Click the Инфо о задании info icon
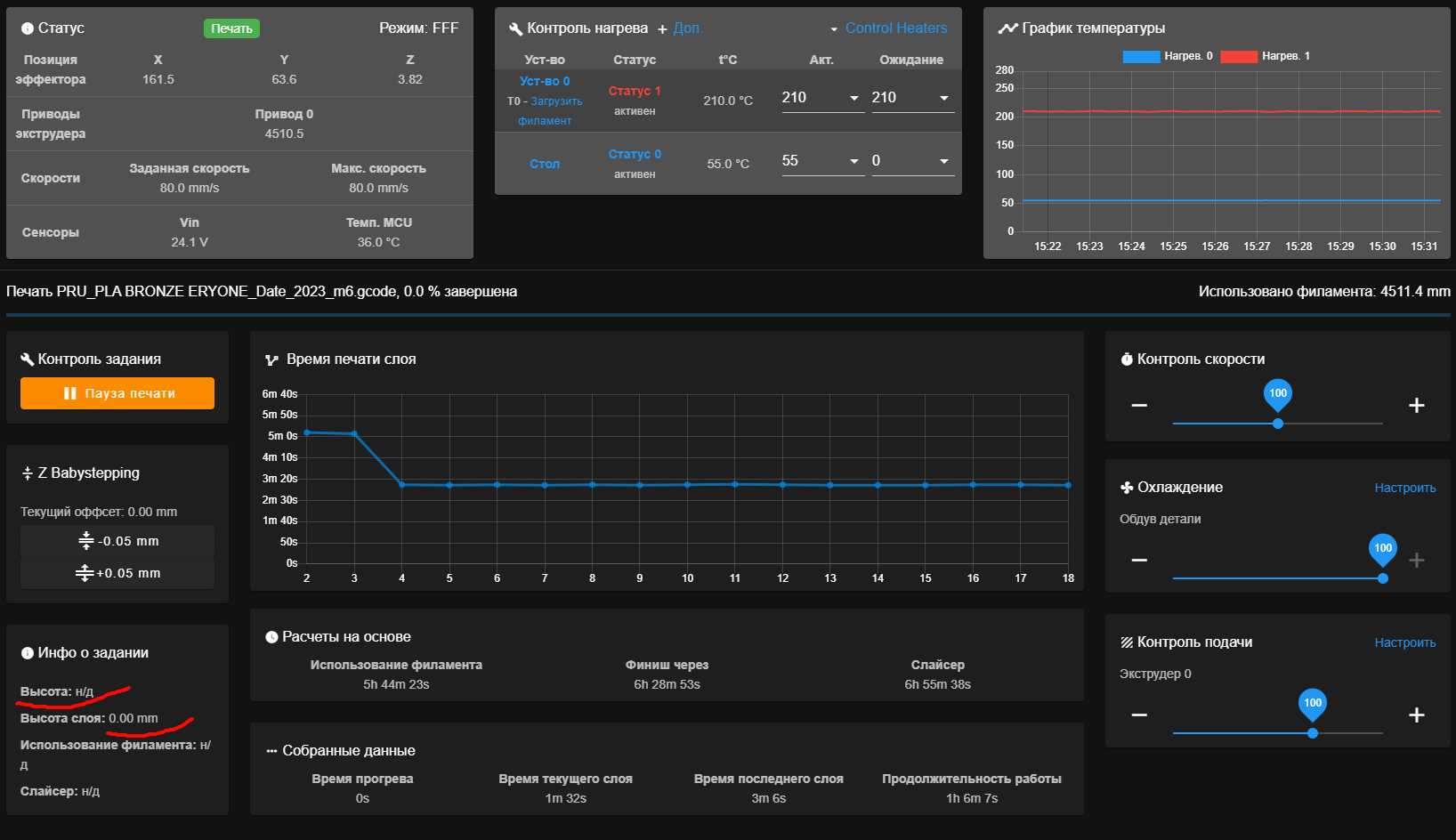 (28, 653)
